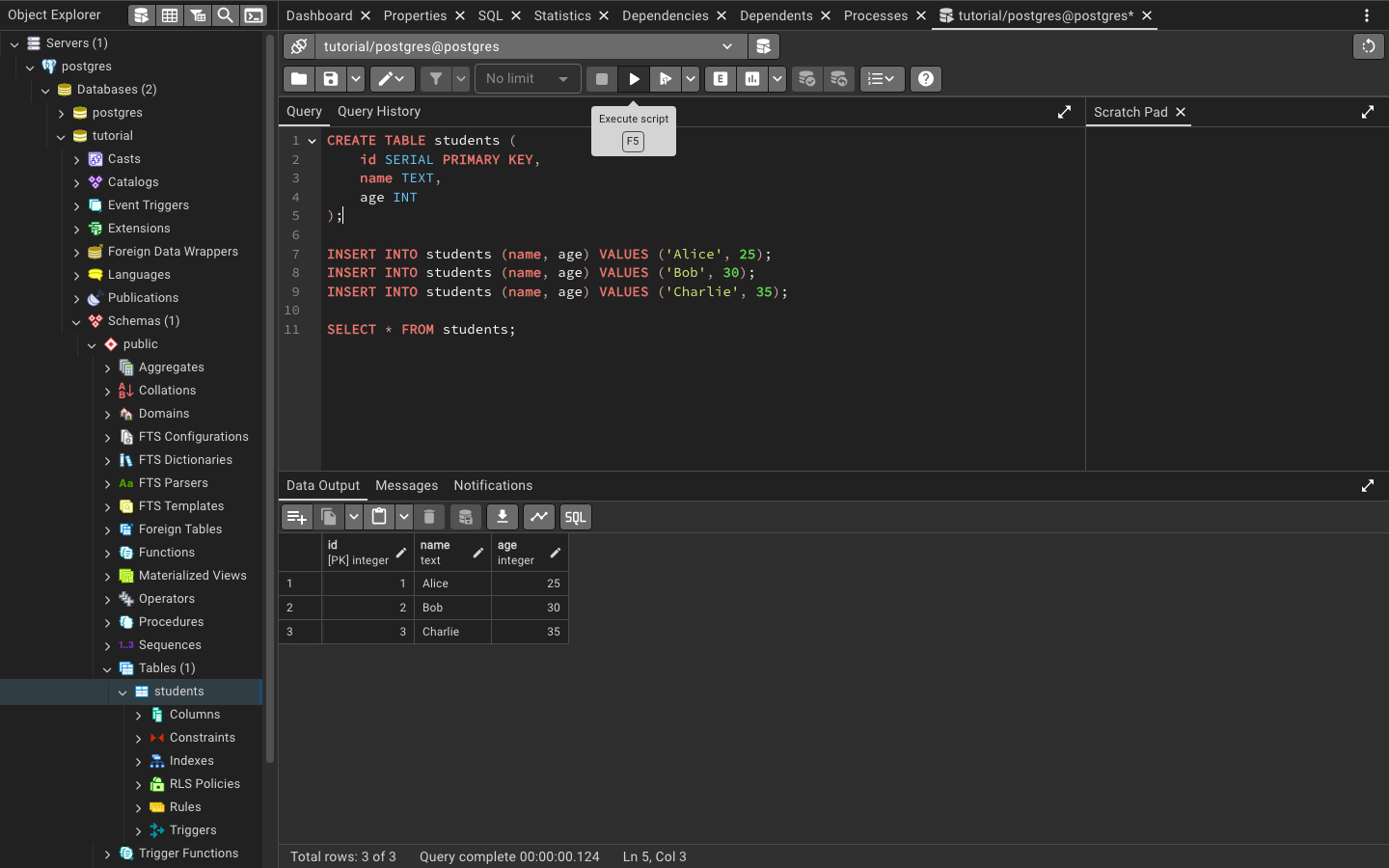Click the Execute script play button
1389x868 pixels.
point(634,79)
